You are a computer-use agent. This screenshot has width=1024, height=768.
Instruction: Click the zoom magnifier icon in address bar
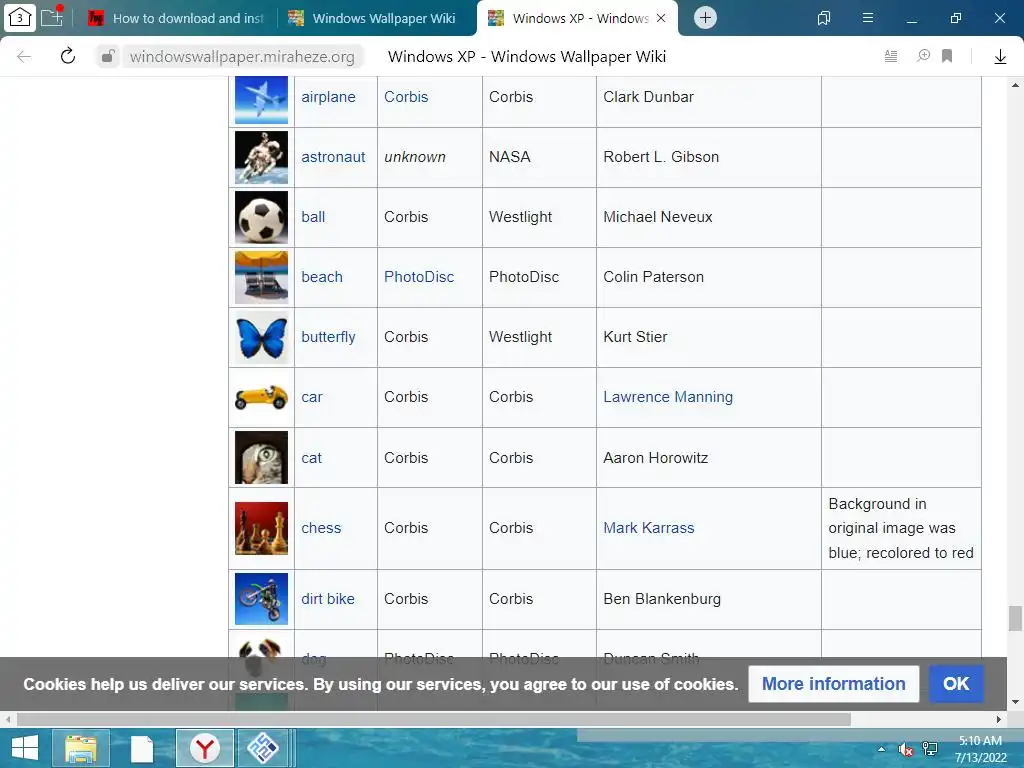[x=923, y=56]
